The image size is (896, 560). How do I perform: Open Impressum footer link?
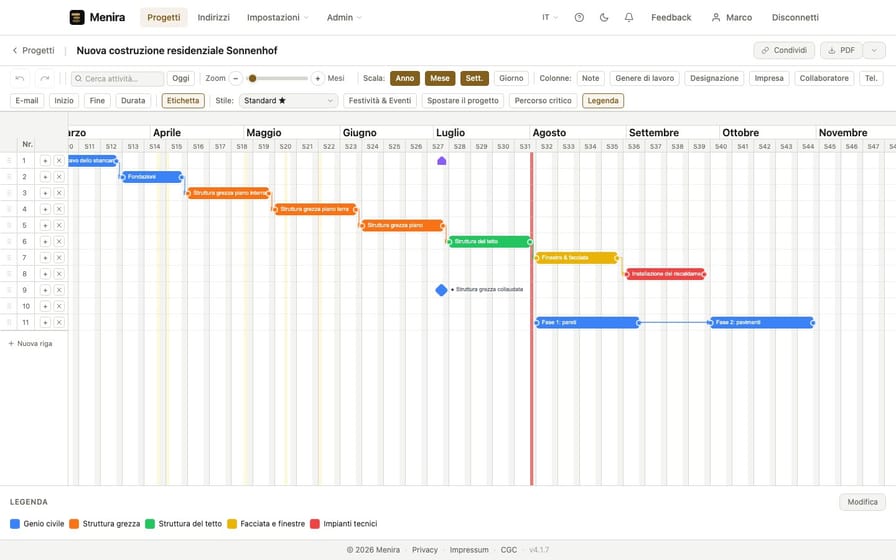pos(469,550)
